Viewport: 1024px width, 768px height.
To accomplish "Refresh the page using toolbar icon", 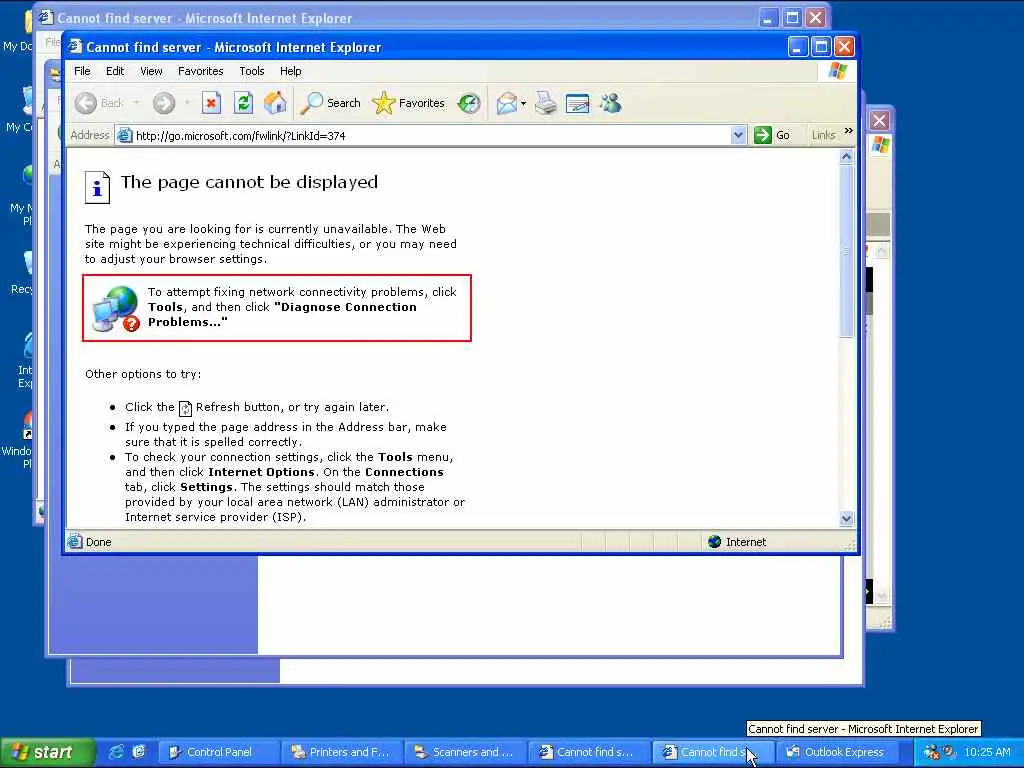I will coord(244,103).
